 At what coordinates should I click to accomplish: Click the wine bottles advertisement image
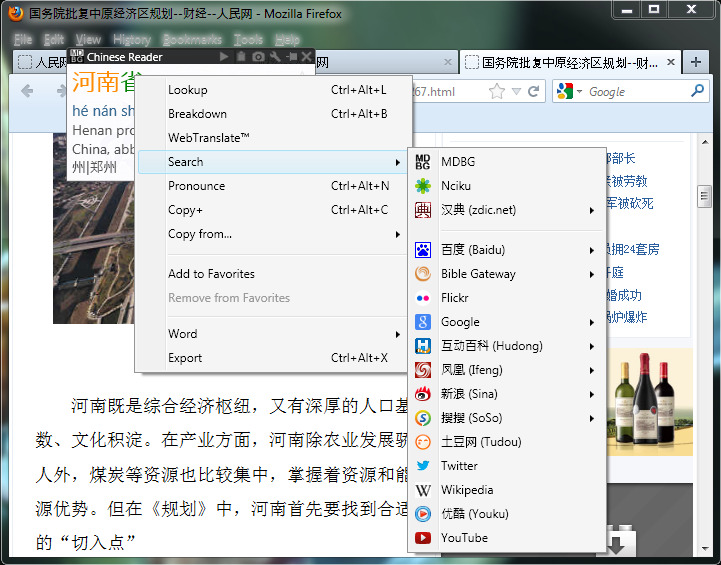tap(649, 402)
